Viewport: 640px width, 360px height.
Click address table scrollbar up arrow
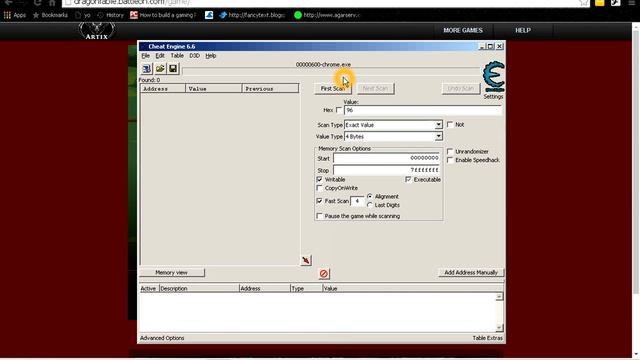tap(499, 296)
